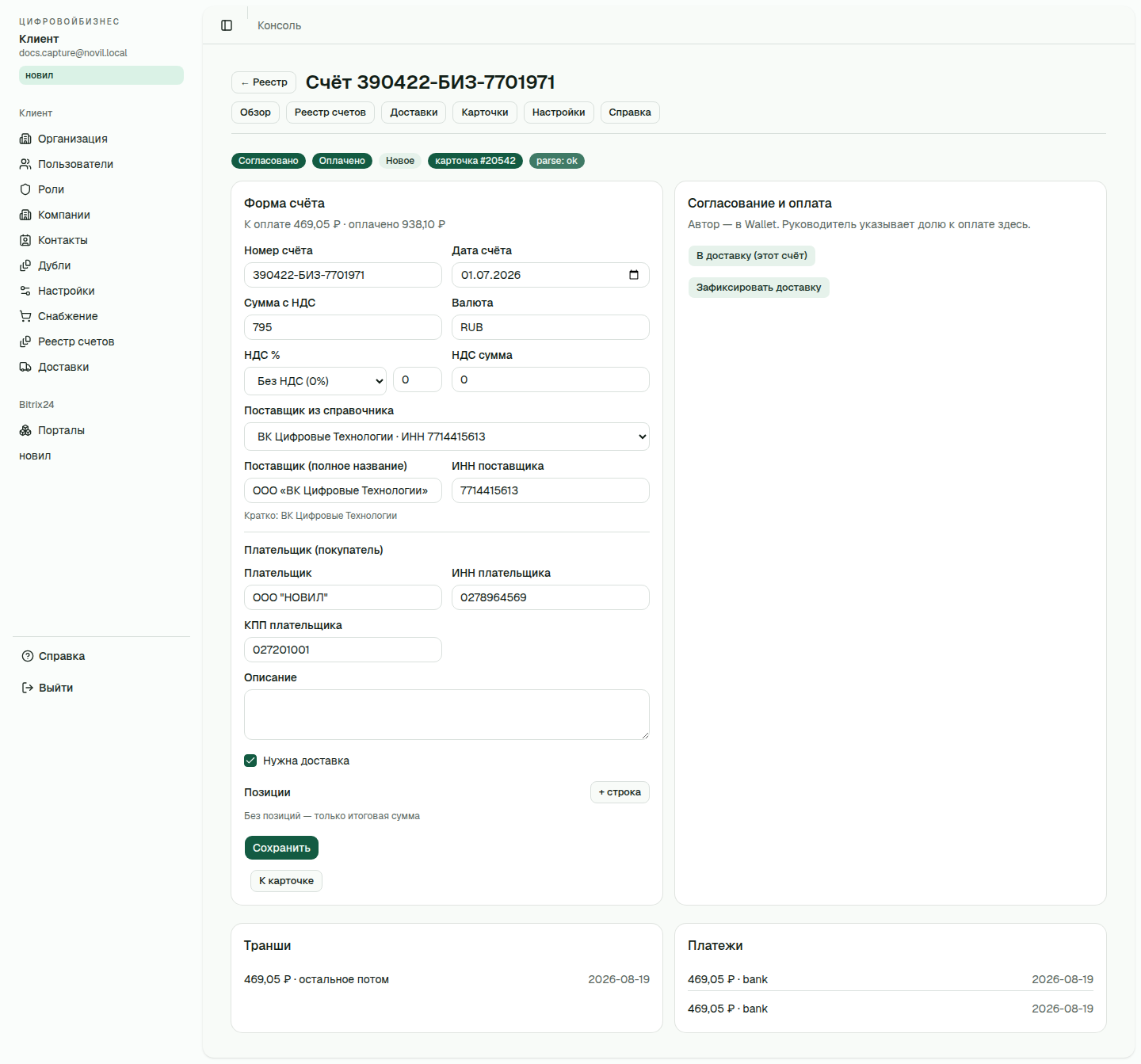The height and width of the screenshot is (1064, 1141).
Task: Open Организация via its building icon
Action: pyautogui.click(x=25, y=139)
